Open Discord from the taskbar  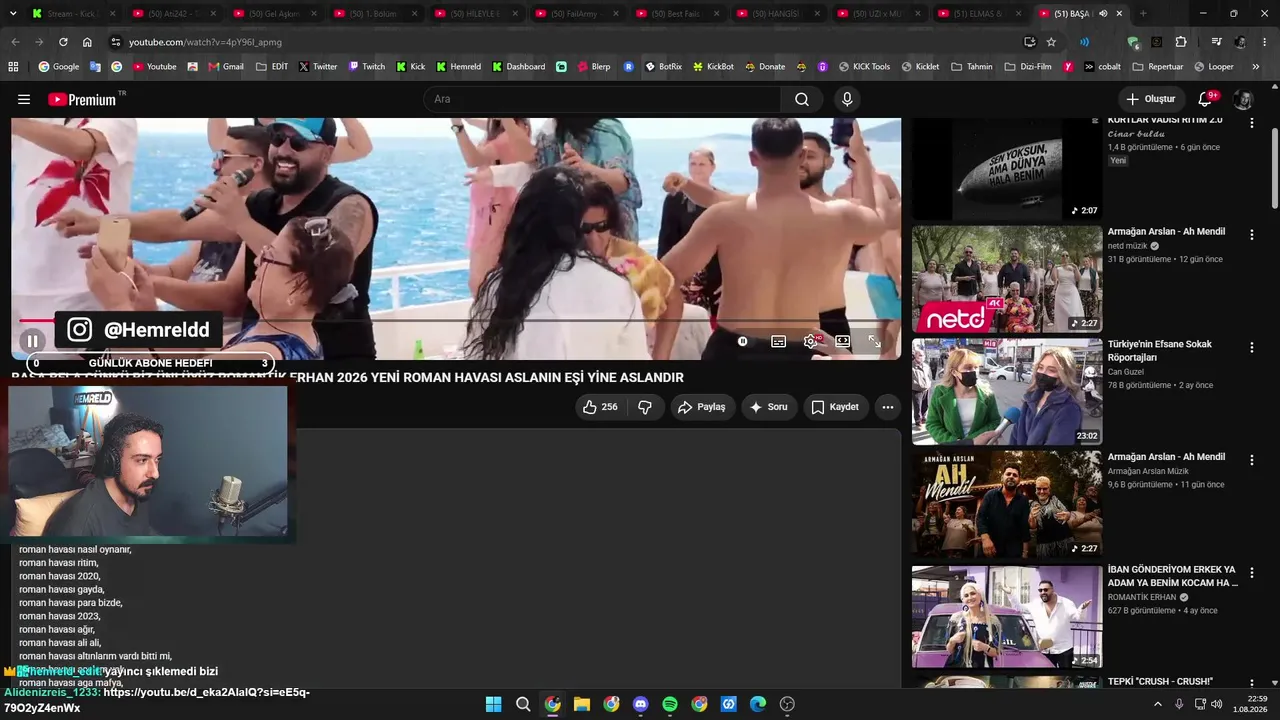tap(641, 704)
